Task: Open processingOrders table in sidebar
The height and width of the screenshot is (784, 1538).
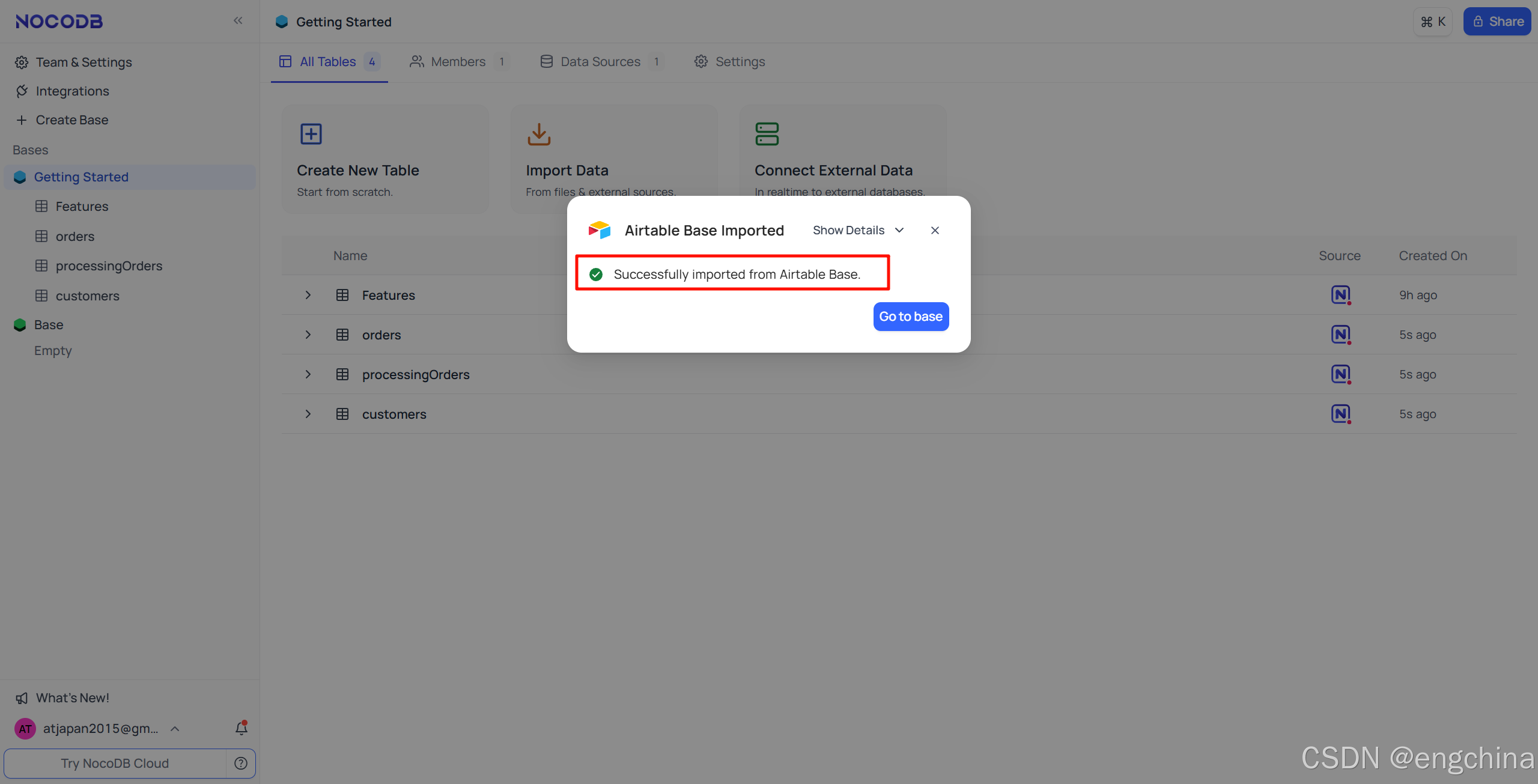Action: point(109,266)
